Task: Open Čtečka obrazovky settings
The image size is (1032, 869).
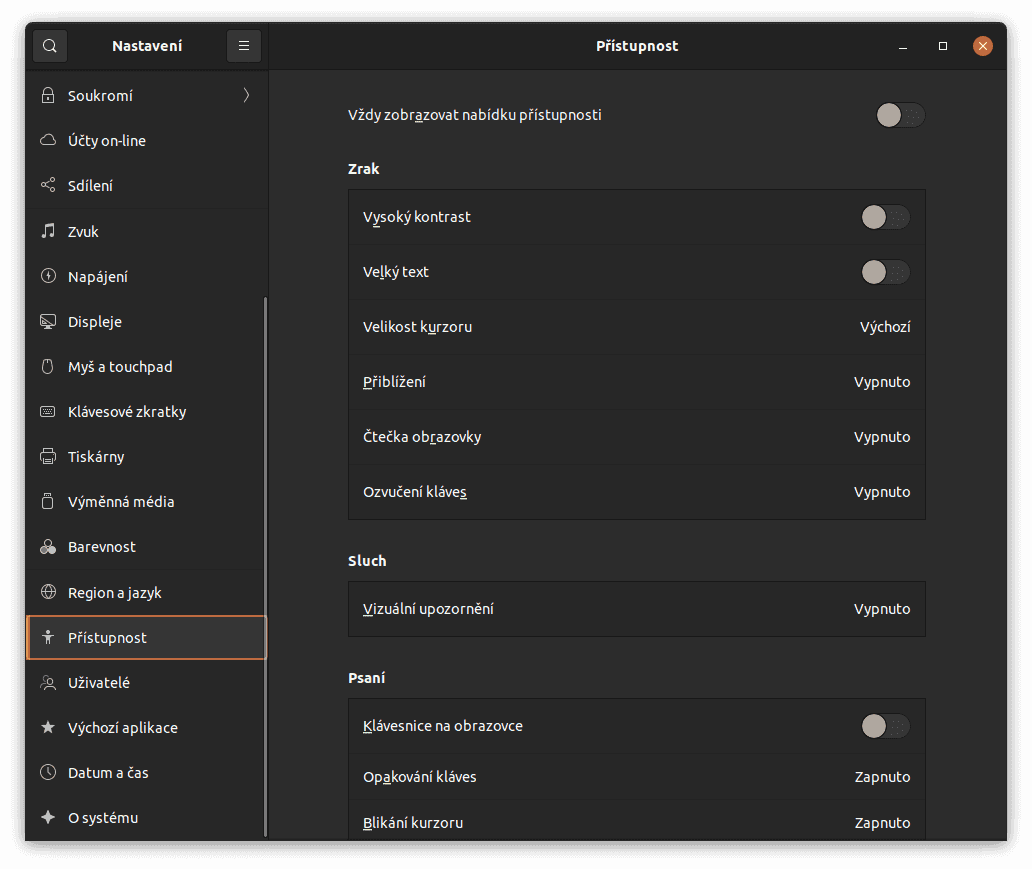Action: pyautogui.click(x=636, y=437)
